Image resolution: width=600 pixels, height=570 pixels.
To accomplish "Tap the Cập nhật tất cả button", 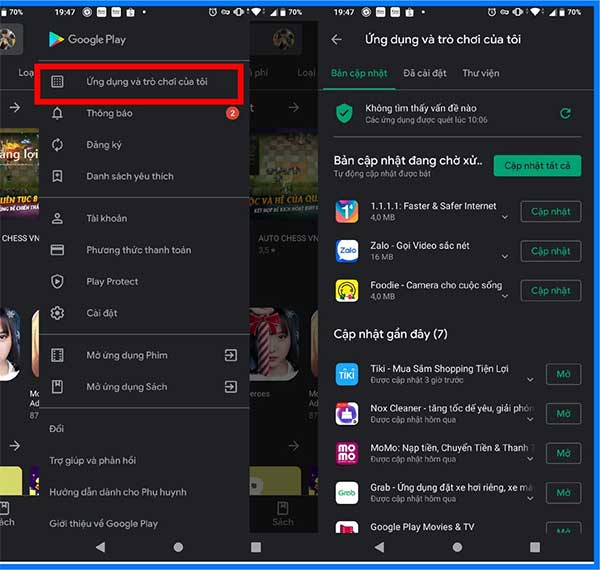I will tap(537, 166).
